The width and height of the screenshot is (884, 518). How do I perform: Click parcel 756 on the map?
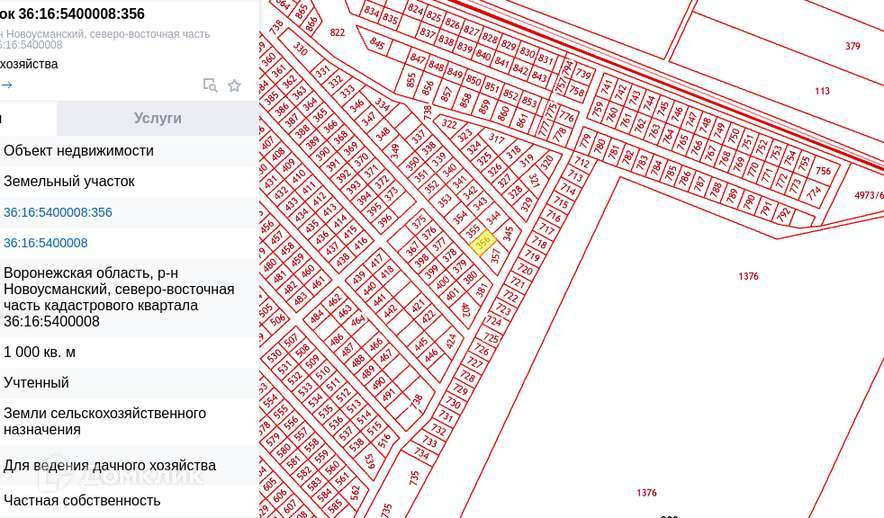[823, 171]
